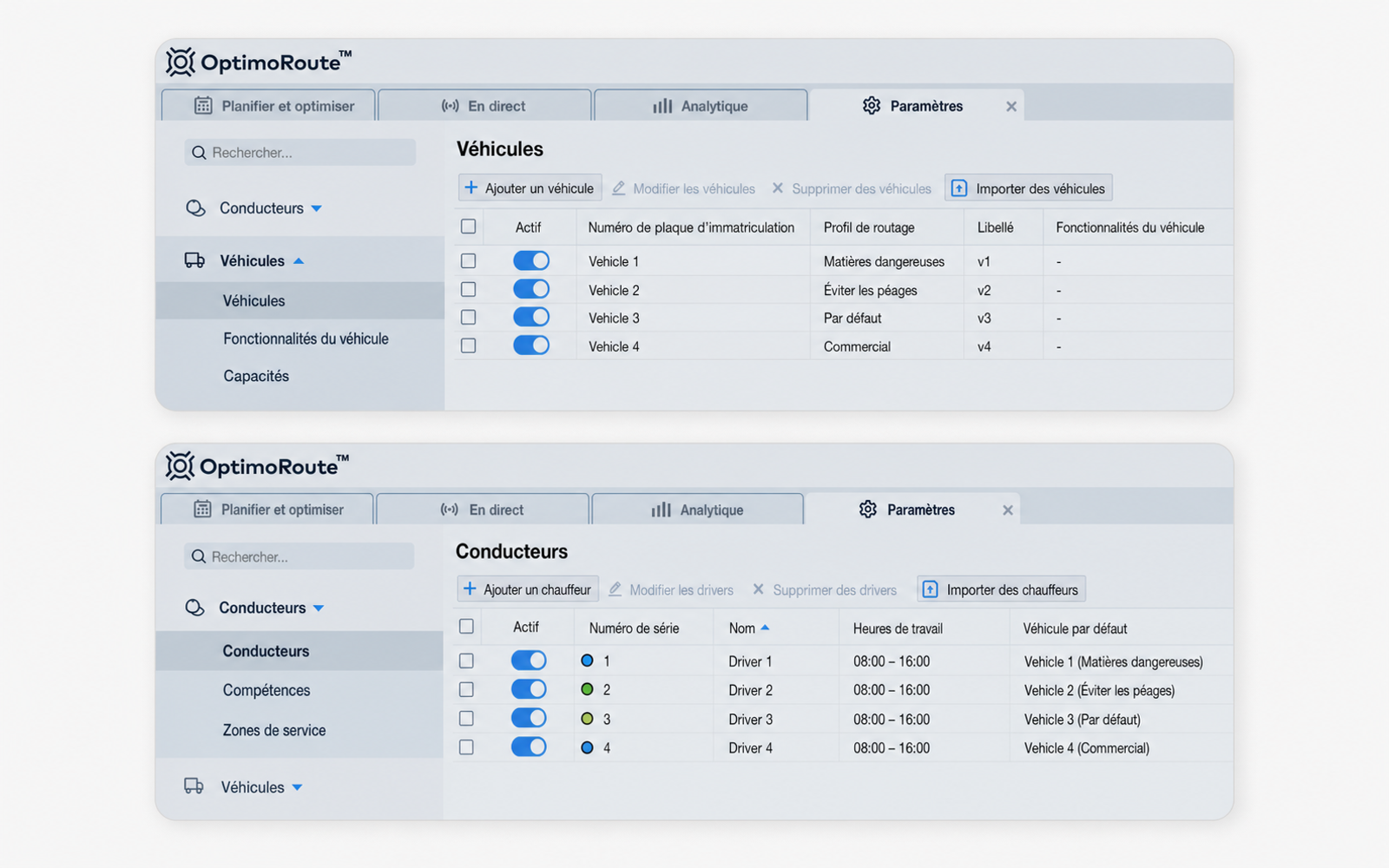Open Fonctionnalités du véhicule in the sidebar
The image size is (1389, 868).
306,339
